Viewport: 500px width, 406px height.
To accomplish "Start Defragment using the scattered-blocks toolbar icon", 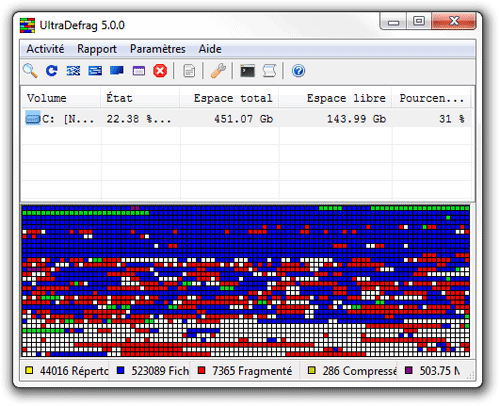I will 73,71.
